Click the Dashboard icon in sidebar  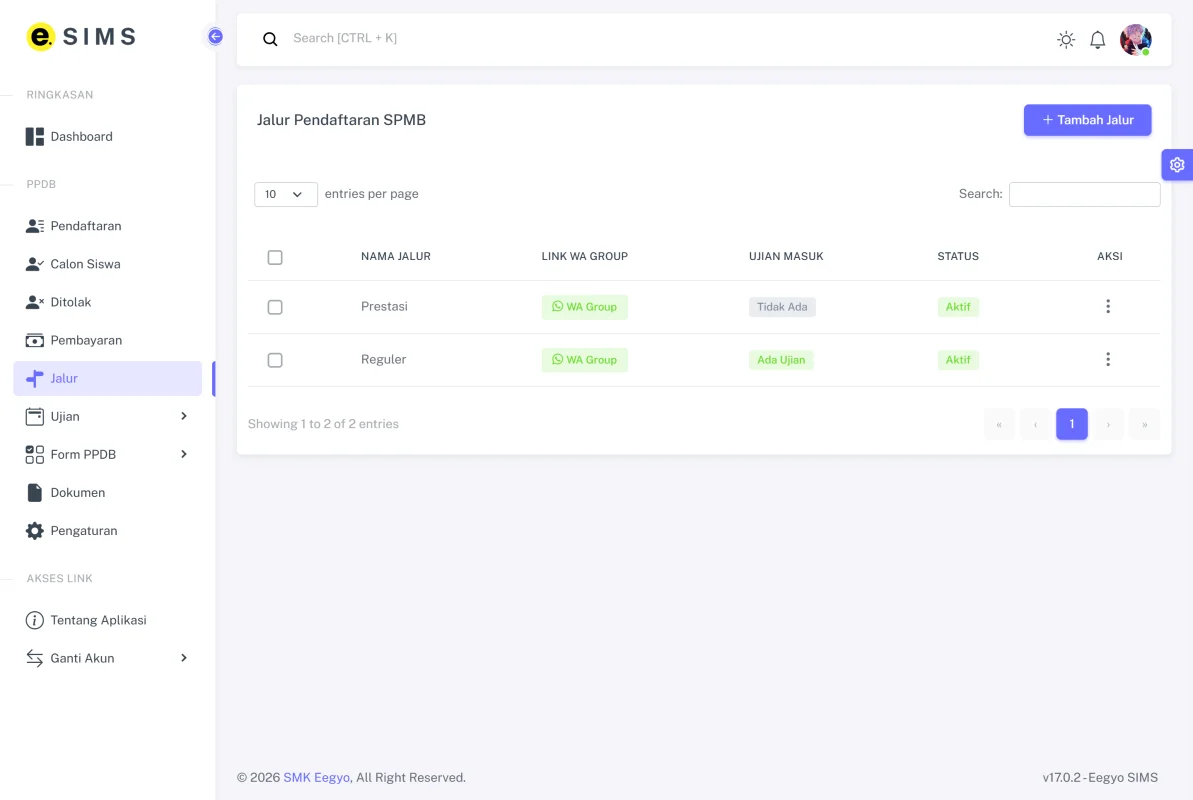click(34, 136)
